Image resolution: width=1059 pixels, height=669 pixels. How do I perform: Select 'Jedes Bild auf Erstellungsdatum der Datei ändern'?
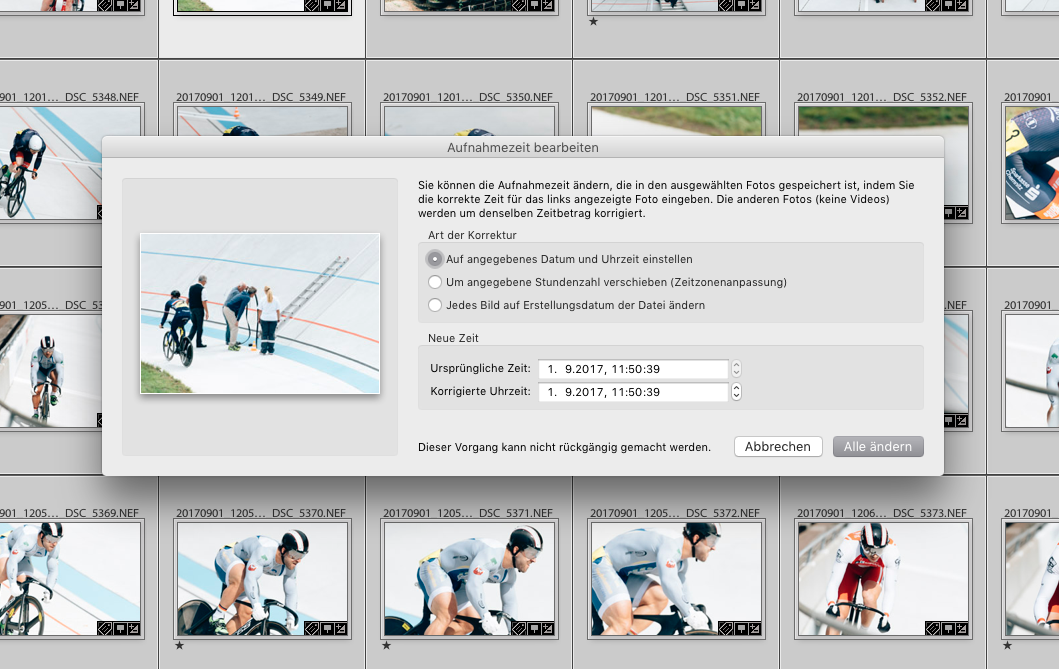pos(435,305)
